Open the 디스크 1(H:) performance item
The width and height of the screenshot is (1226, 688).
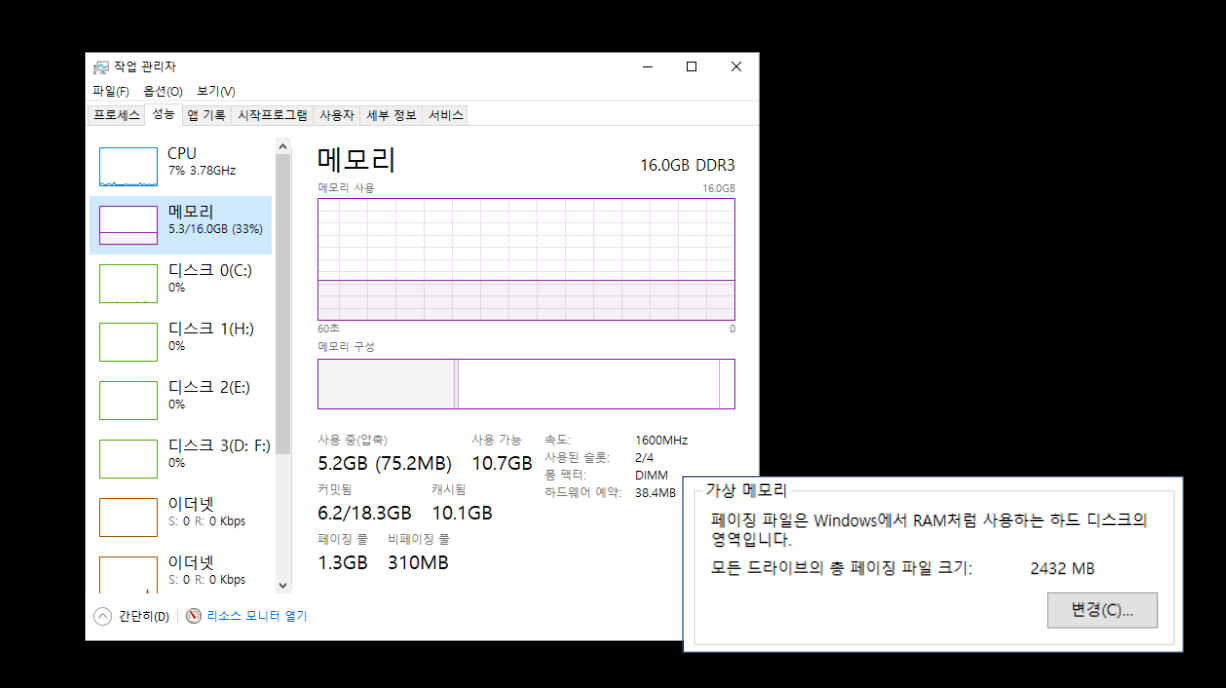point(181,342)
